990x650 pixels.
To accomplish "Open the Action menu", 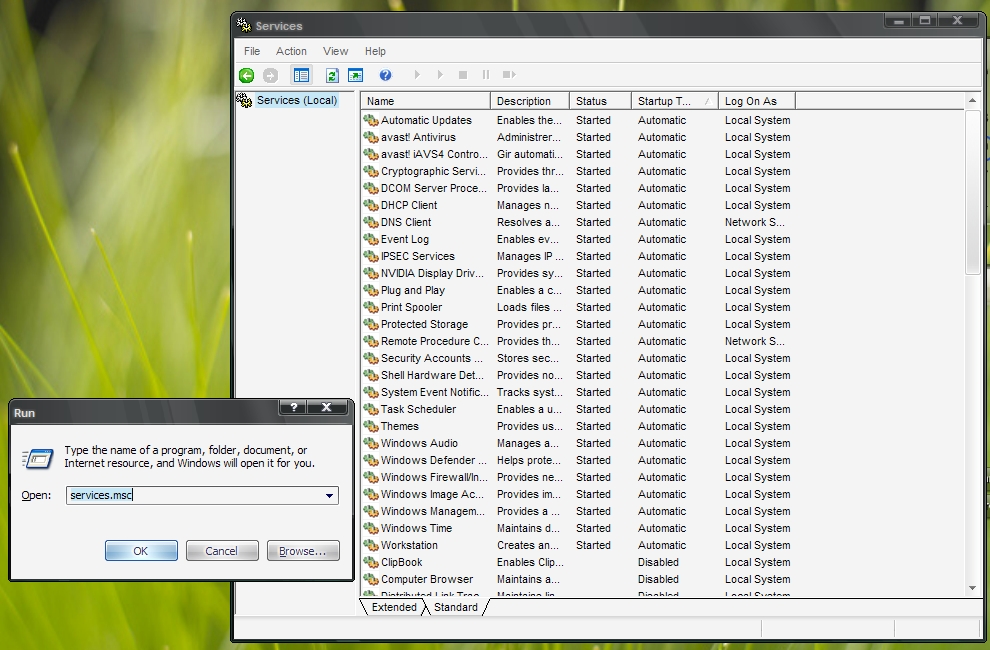I will (x=291, y=51).
